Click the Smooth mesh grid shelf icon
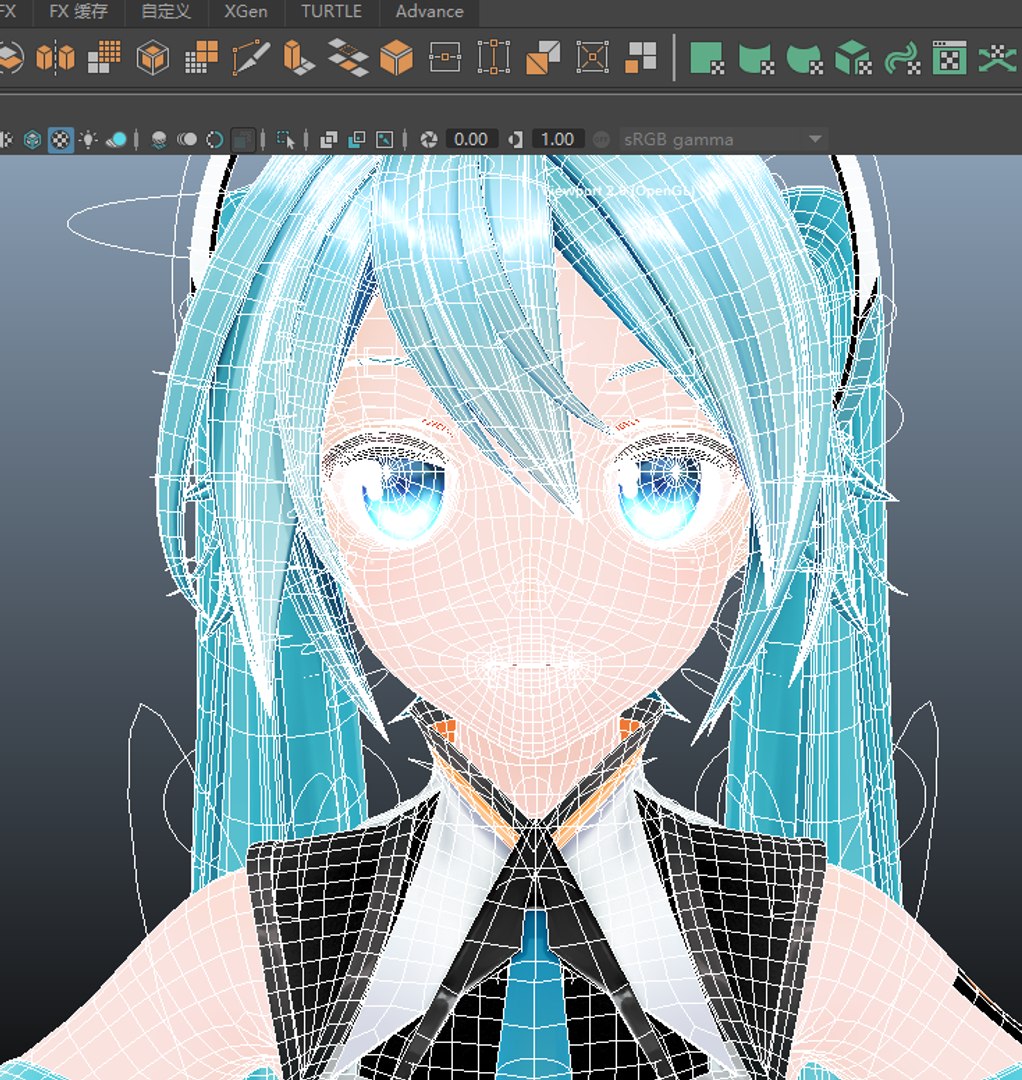1022x1080 pixels. 104,57
